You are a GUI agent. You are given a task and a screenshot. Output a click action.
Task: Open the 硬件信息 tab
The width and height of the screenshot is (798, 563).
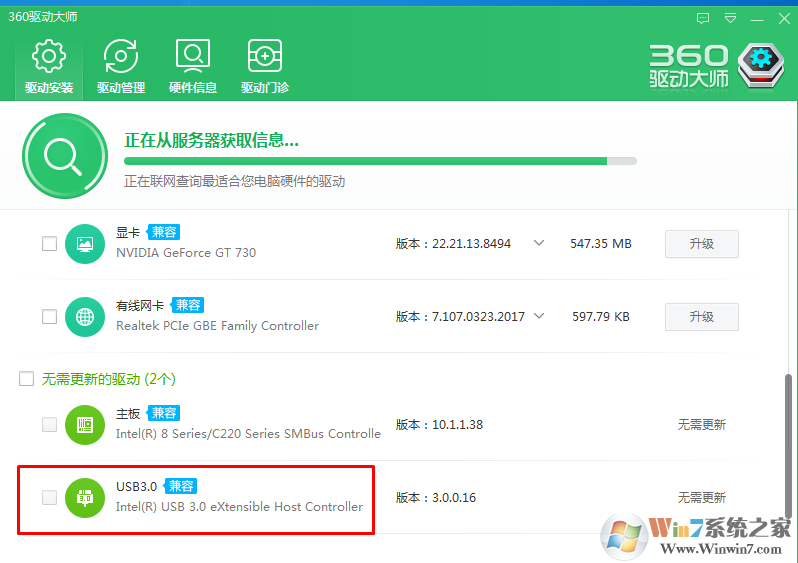pos(193,67)
